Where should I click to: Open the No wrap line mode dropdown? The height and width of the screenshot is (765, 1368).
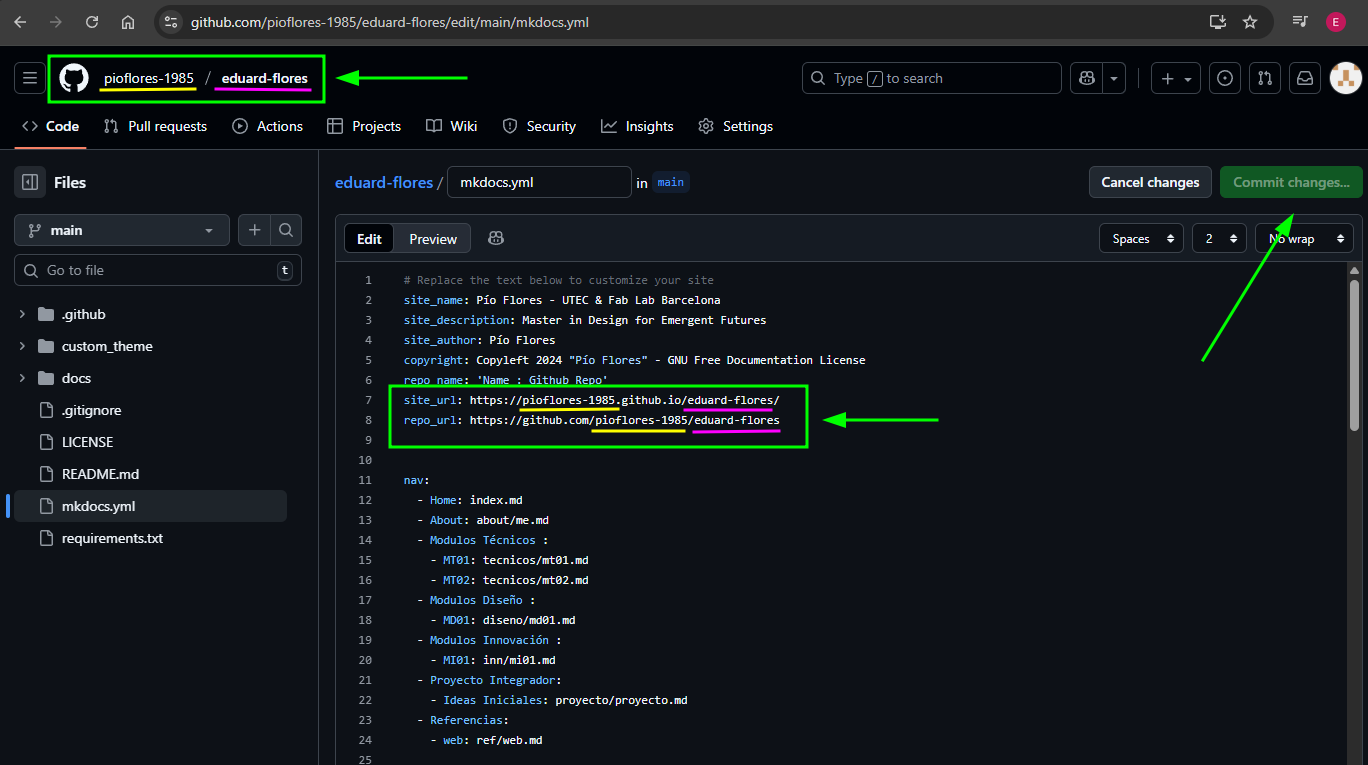click(x=1303, y=239)
